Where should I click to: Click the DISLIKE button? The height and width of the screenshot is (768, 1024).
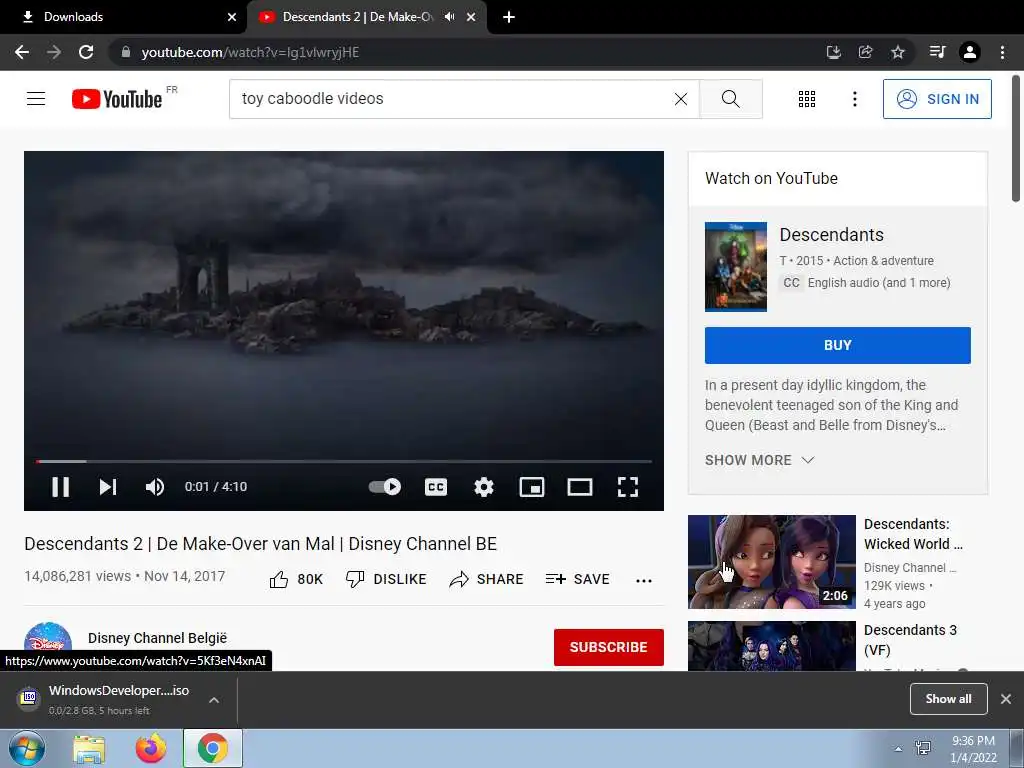[x=386, y=579]
